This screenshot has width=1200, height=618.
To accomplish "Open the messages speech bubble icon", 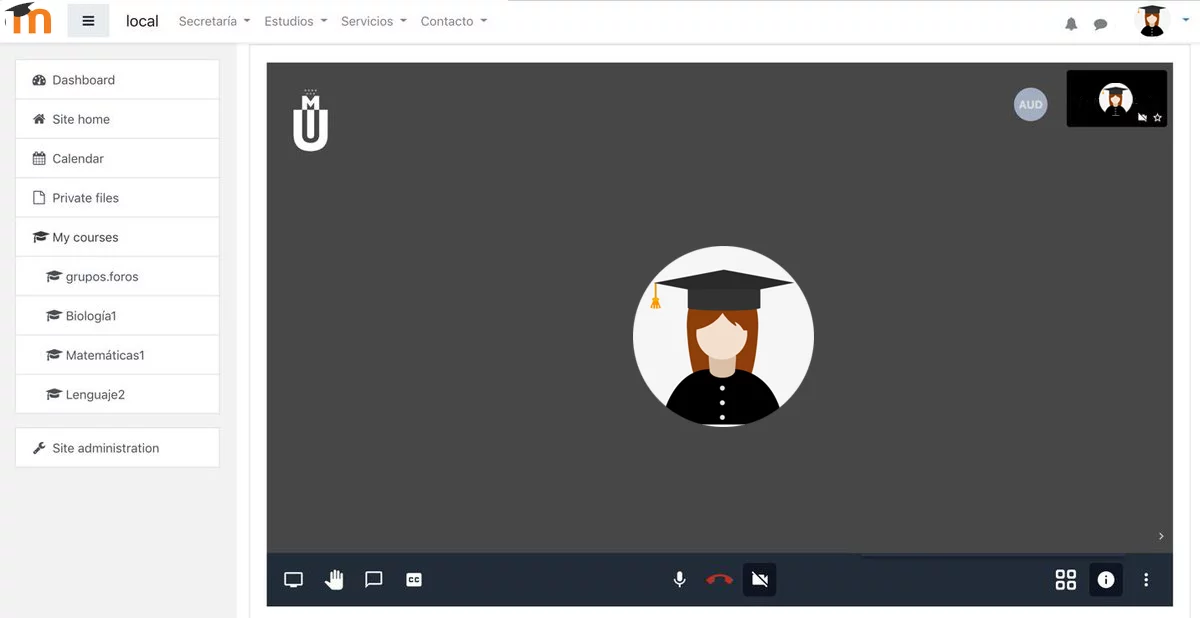I will click(x=1100, y=24).
